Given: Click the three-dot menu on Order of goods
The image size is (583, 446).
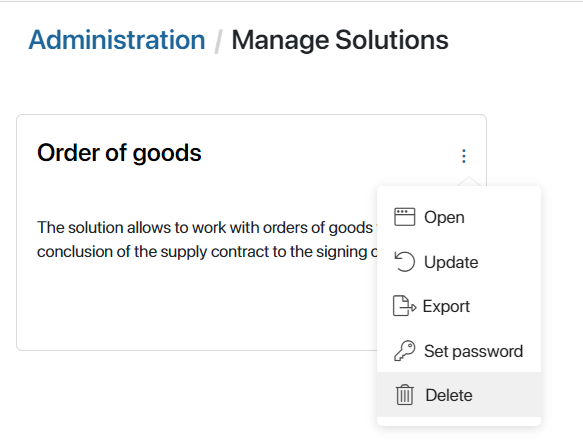Looking at the screenshot, I should coord(464,156).
